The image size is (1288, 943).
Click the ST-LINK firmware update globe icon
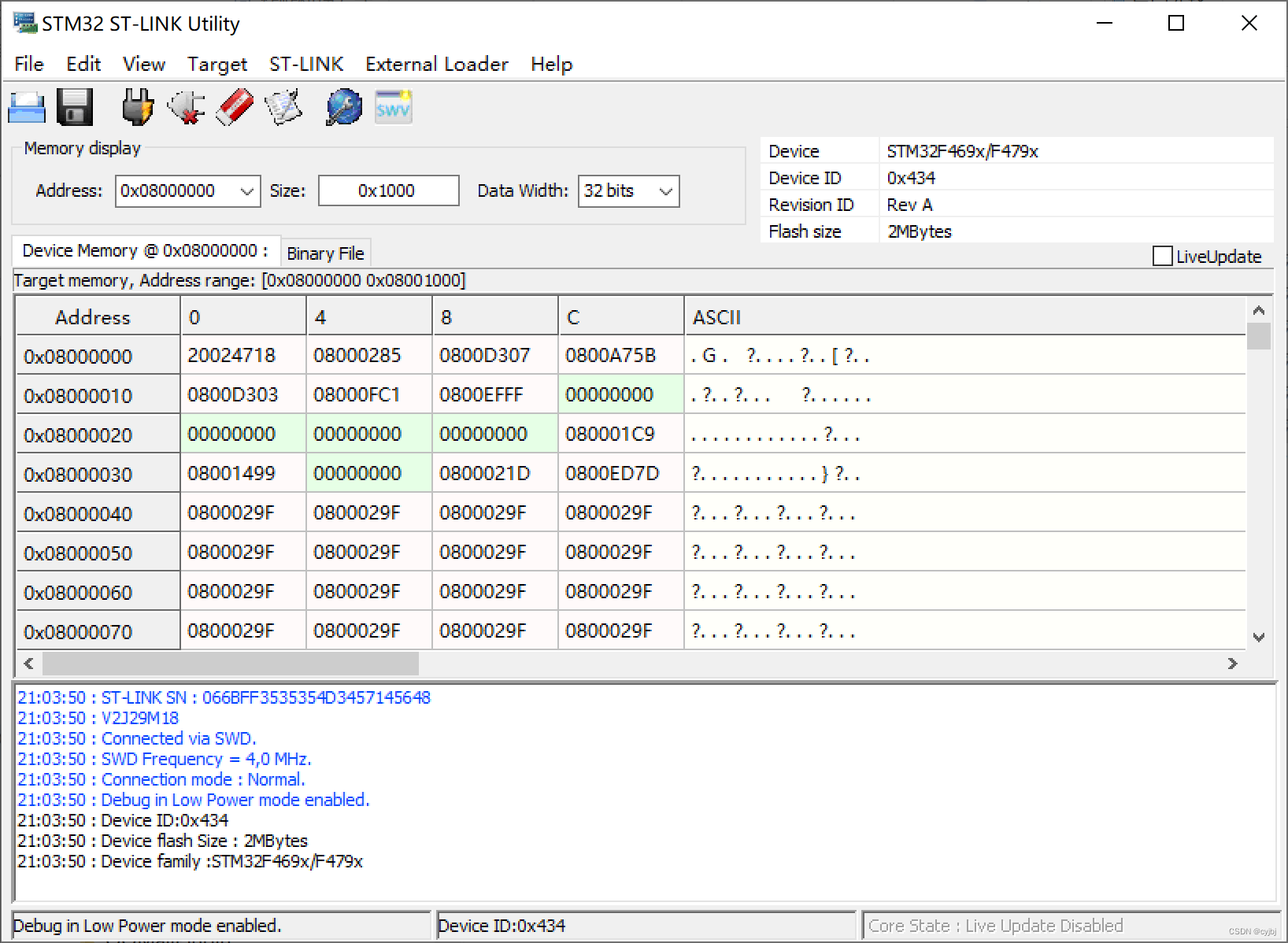point(344,107)
